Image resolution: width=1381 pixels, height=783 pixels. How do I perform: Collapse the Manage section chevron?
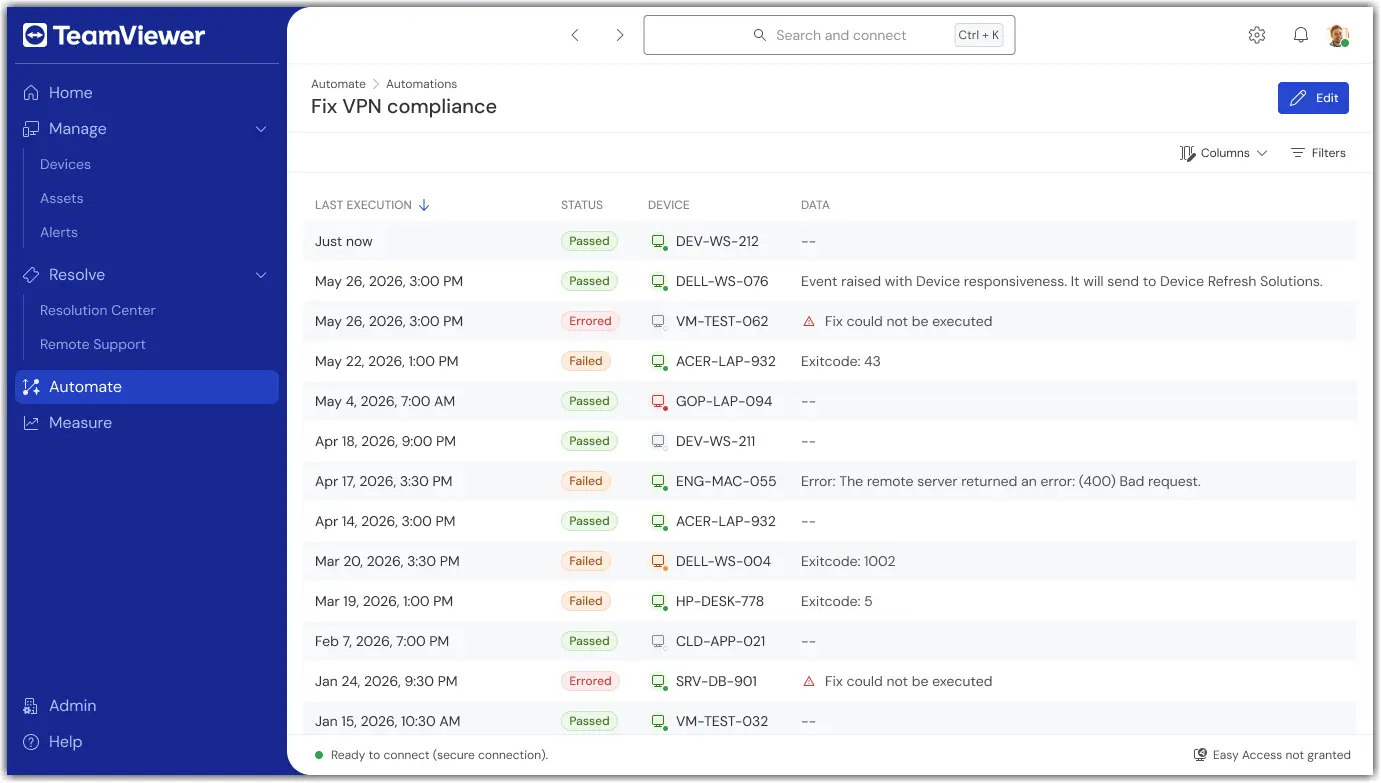point(261,129)
